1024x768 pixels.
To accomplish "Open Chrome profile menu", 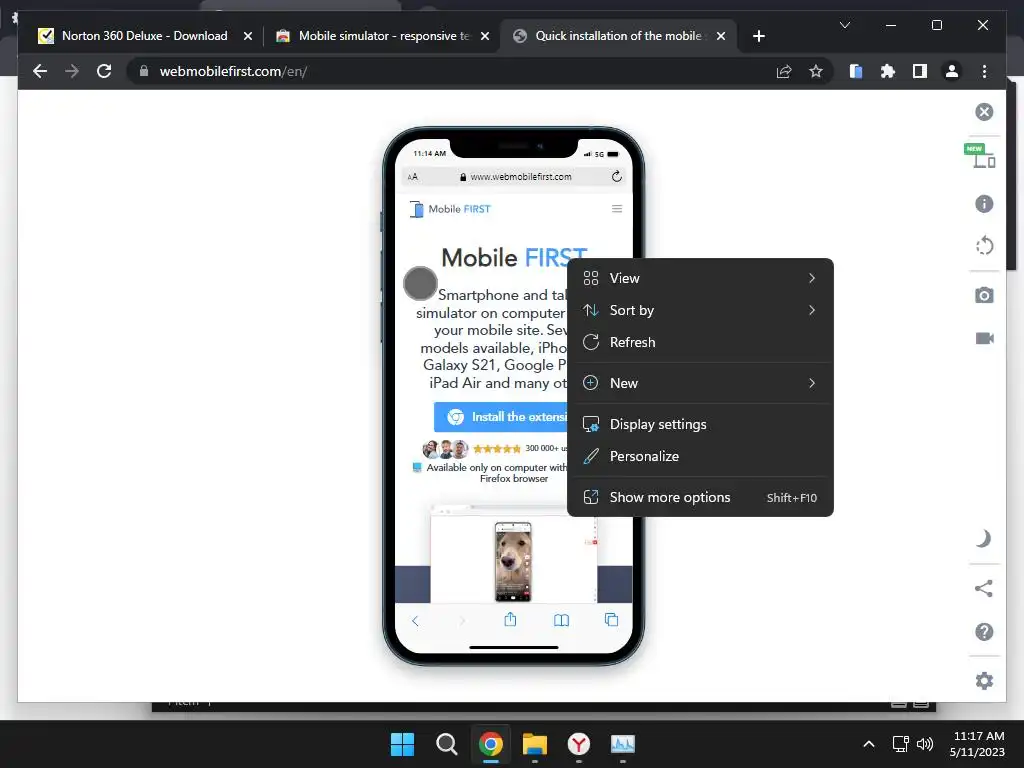I will pos(952,71).
